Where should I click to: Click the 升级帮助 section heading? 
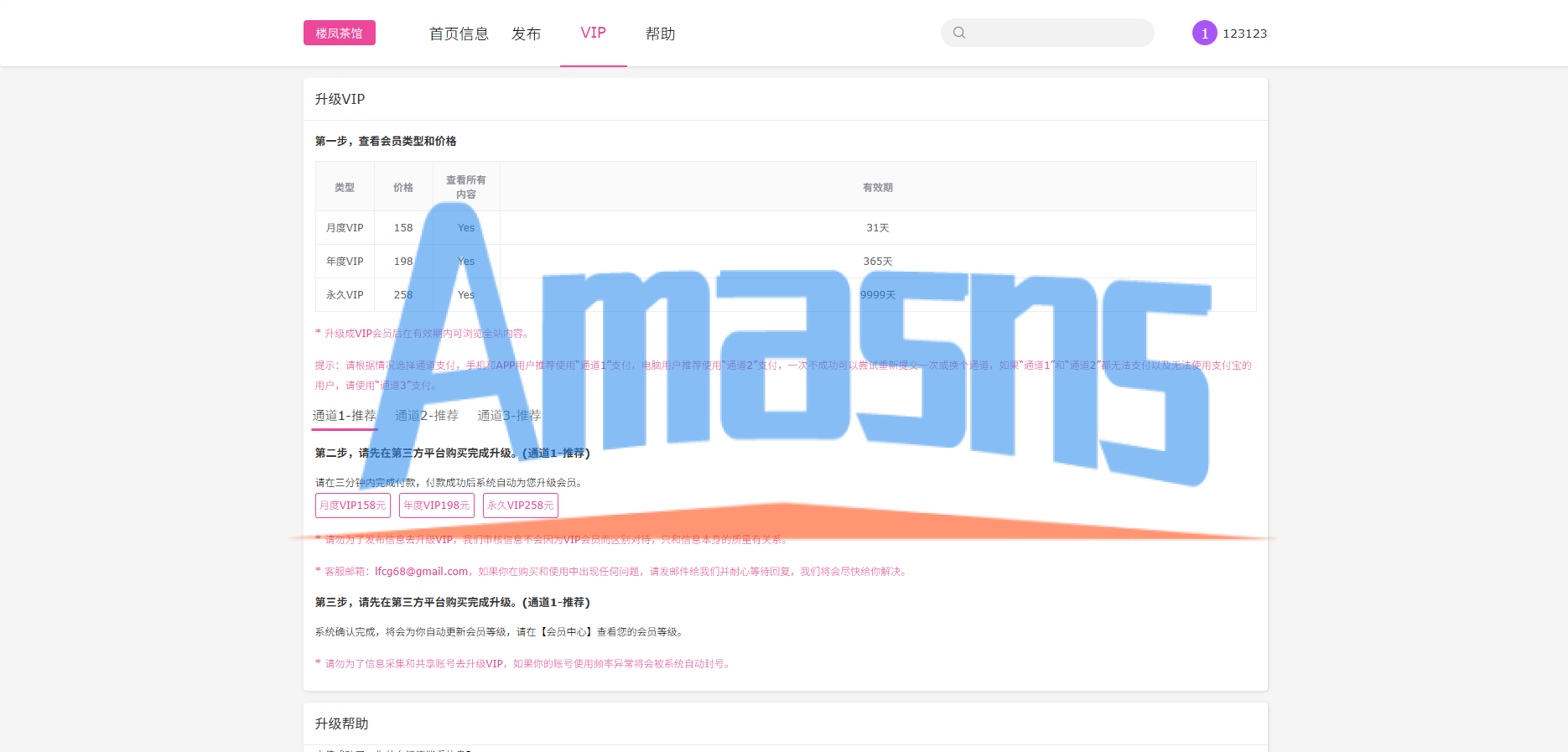click(x=341, y=723)
